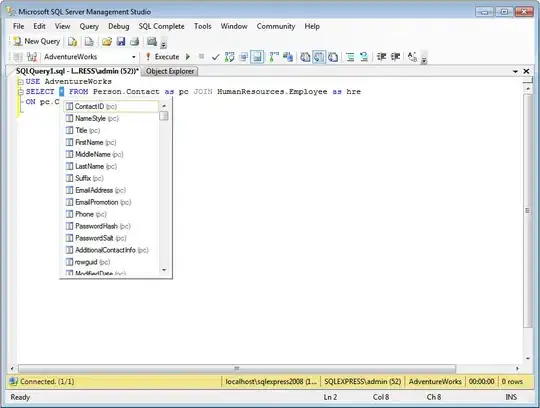This screenshot has width=540, height=408.
Task: Click the Decrease Indent icon
Action: pyautogui.click(x=381, y=57)
